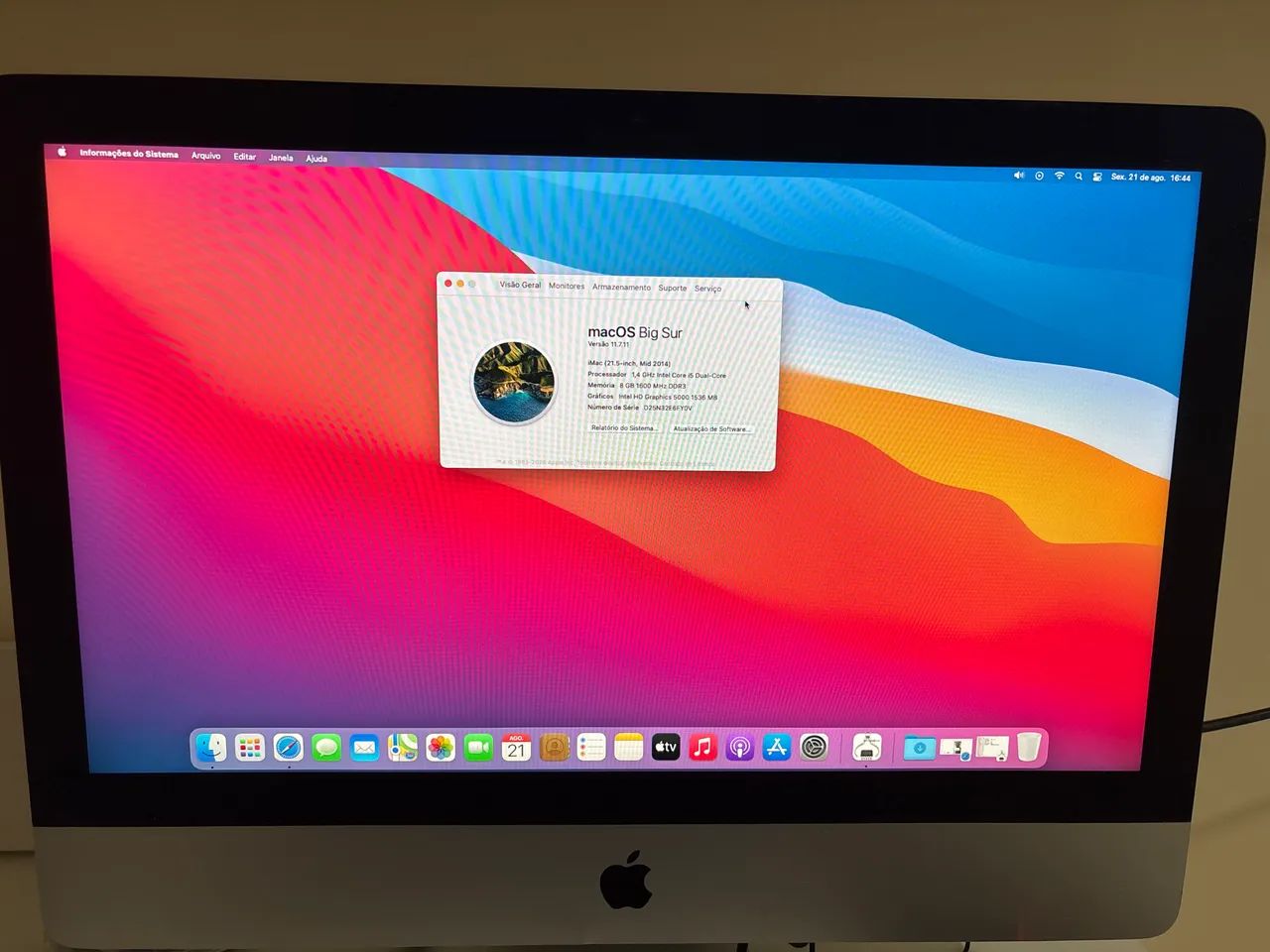Switch to the Serviço tab
The image size is (1270, 952).
click(707, 289)
